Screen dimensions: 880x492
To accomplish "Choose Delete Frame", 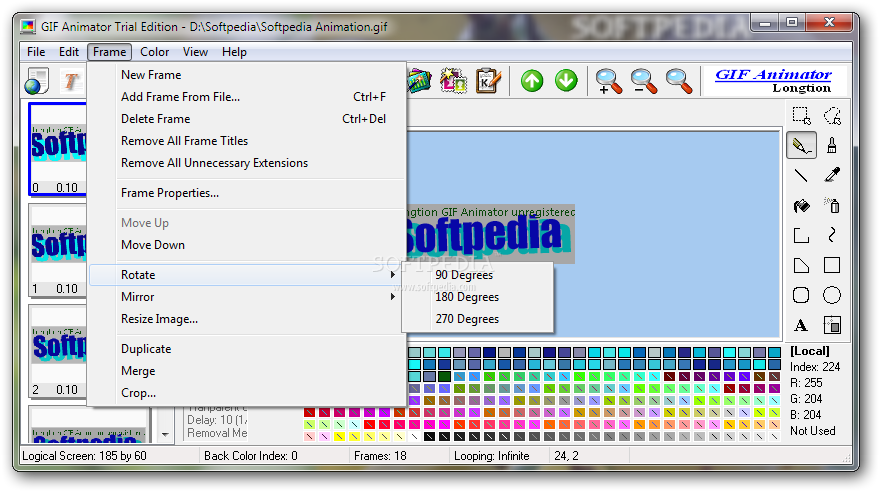I will 246,118.
